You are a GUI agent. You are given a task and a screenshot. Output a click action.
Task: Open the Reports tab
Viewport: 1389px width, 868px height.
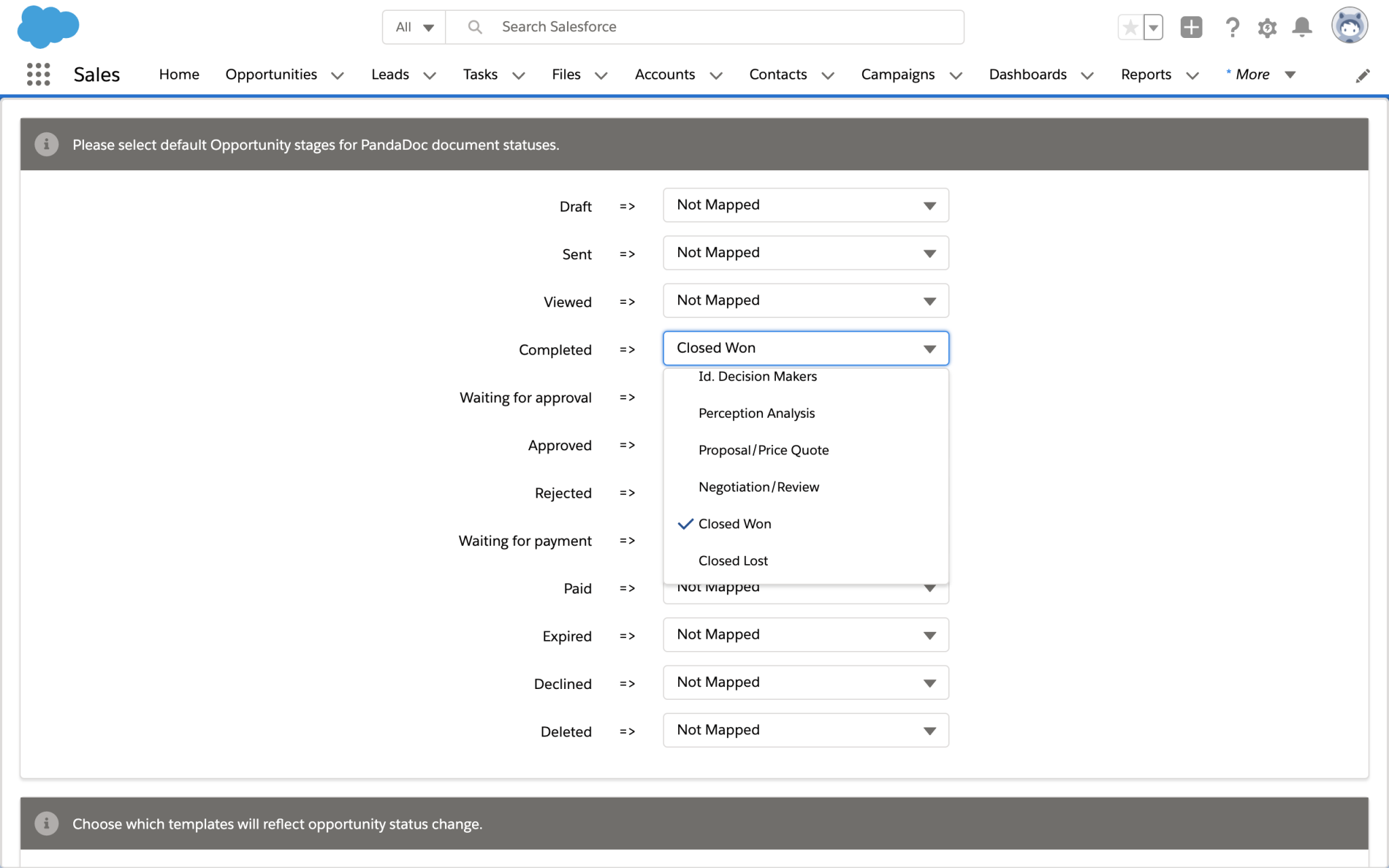coord(1146,75)
